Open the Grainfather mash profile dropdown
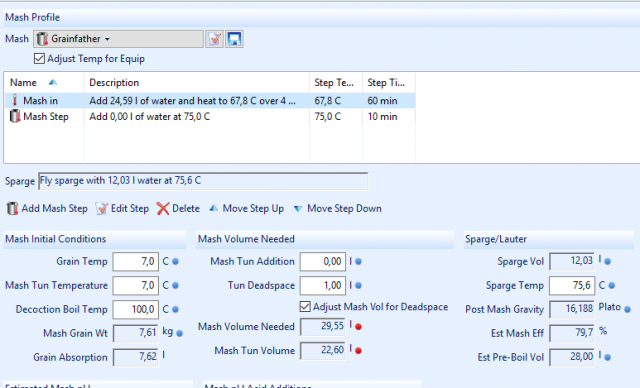The image size is (640, 388). tap(118, 39)
